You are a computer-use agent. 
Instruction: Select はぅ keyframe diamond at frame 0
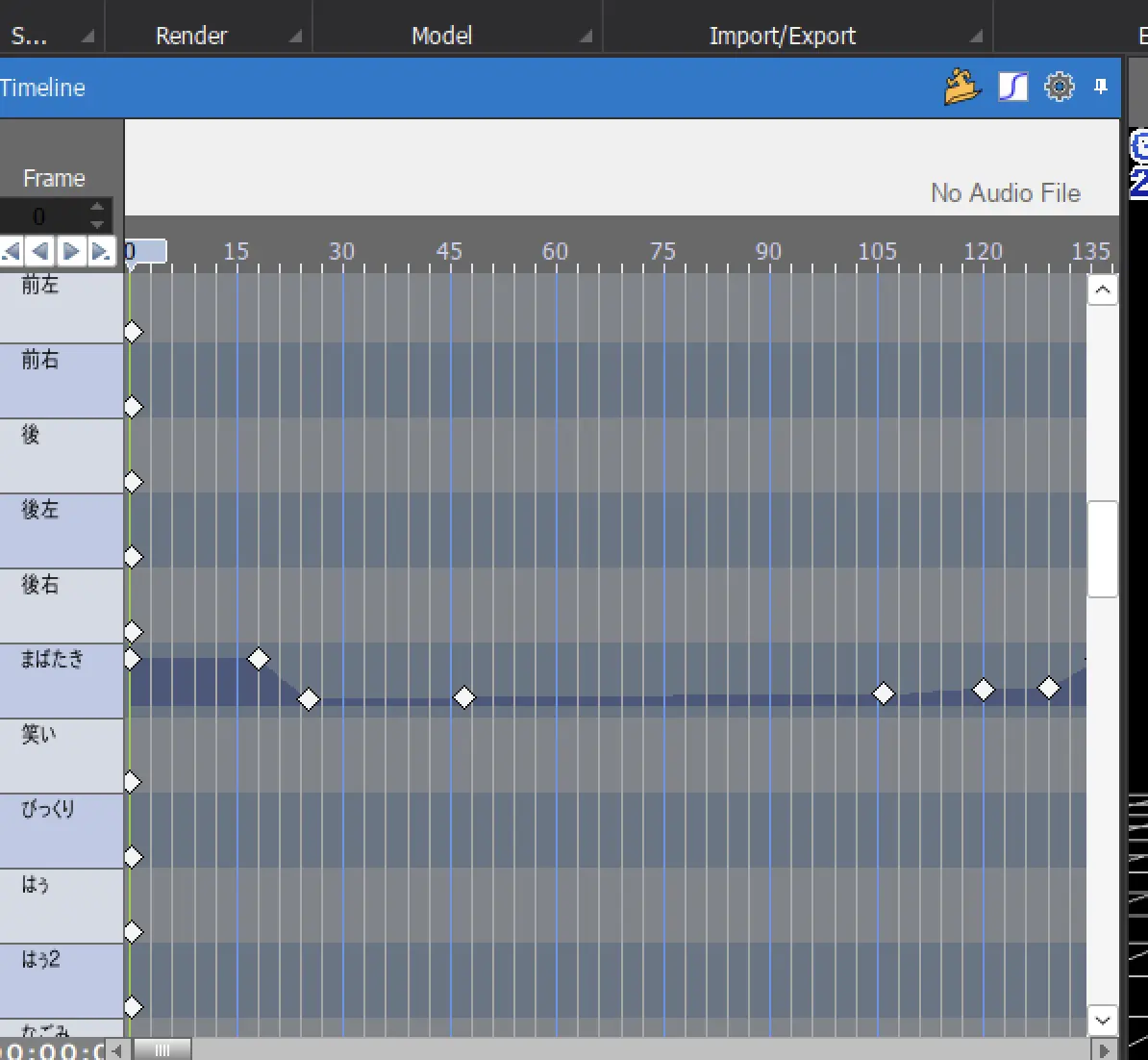coord(133,932)
